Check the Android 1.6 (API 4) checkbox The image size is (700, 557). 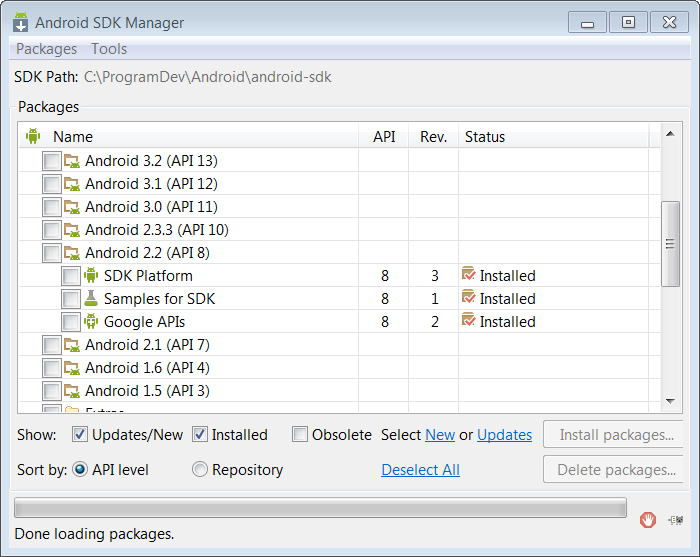coord(52,368)
